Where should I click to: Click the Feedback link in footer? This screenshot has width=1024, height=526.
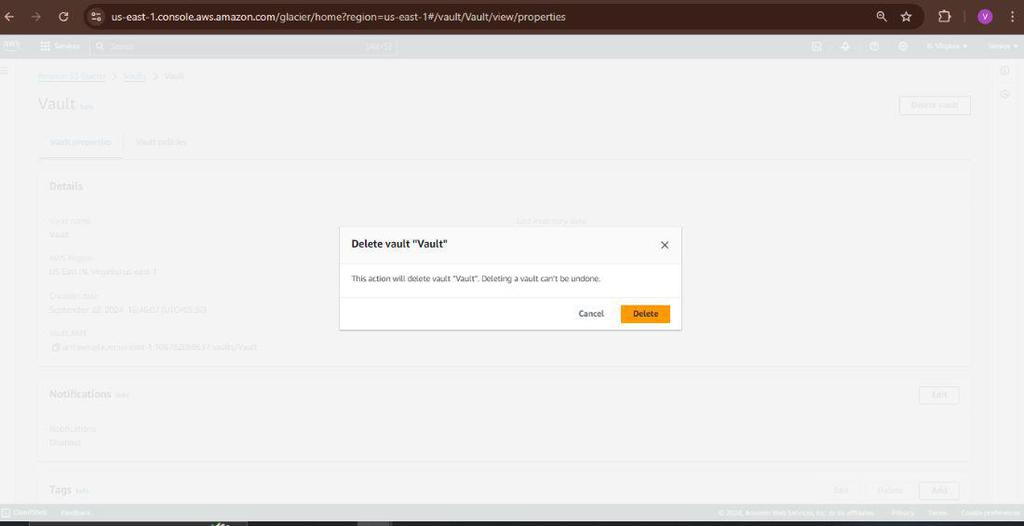point(76,513)
